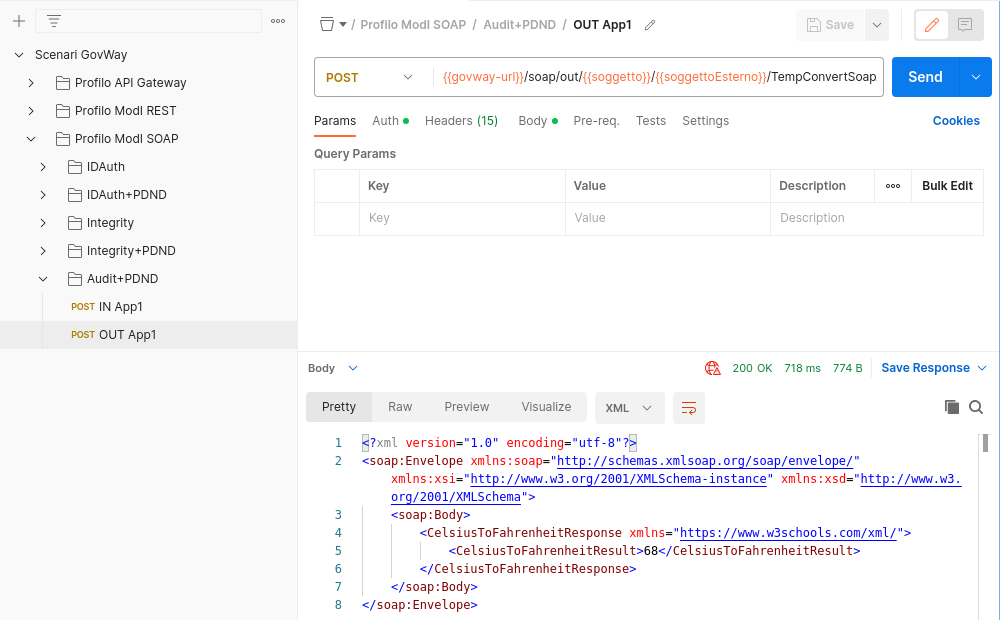Expand the IDAuth+PDND folder chevron
1000x620 pixels.
click(43, 195)
